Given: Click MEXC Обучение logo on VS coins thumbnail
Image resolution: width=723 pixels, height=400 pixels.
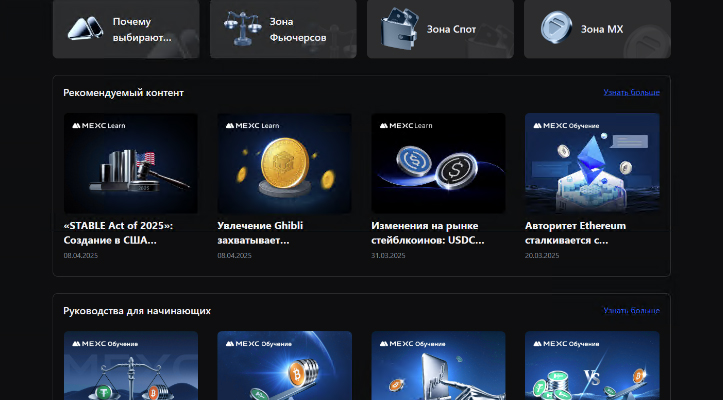Looking at the screenshot, I should pos(566,344).
